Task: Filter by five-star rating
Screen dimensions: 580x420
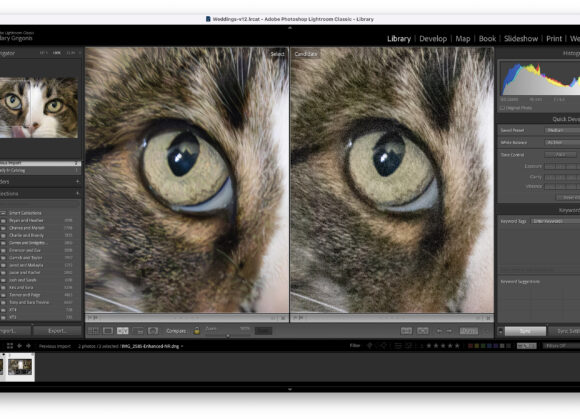Action: coord(457,346)
